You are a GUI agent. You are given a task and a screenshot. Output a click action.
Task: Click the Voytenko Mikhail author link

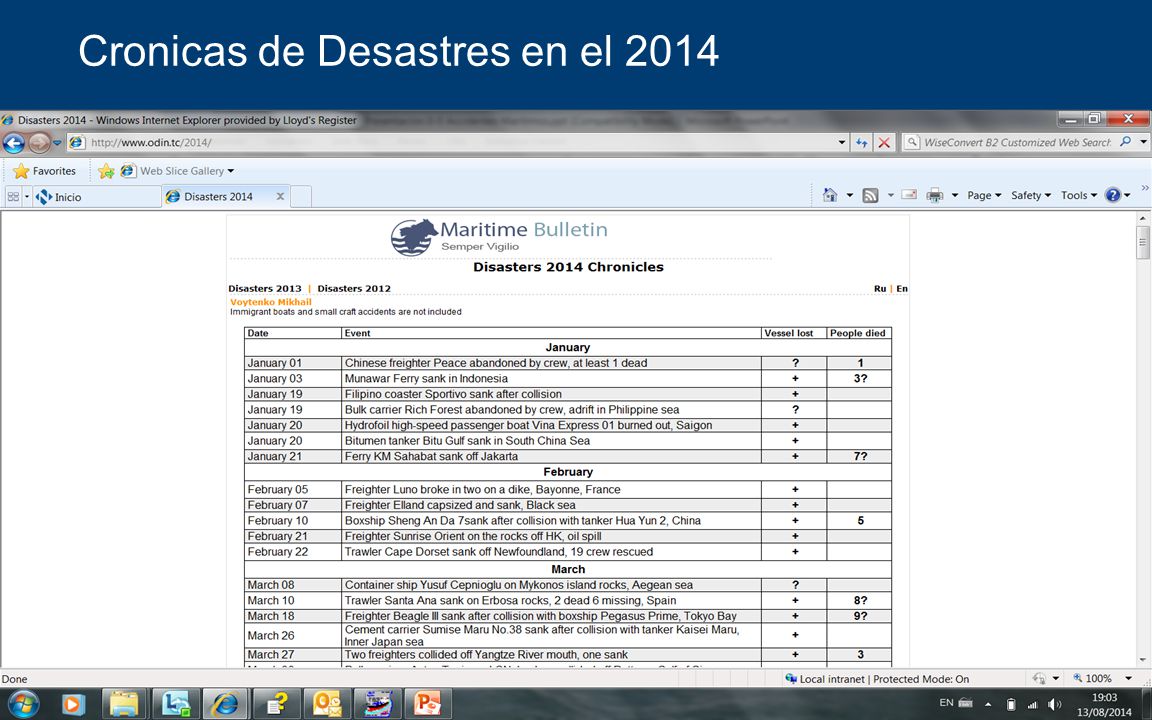270,302
